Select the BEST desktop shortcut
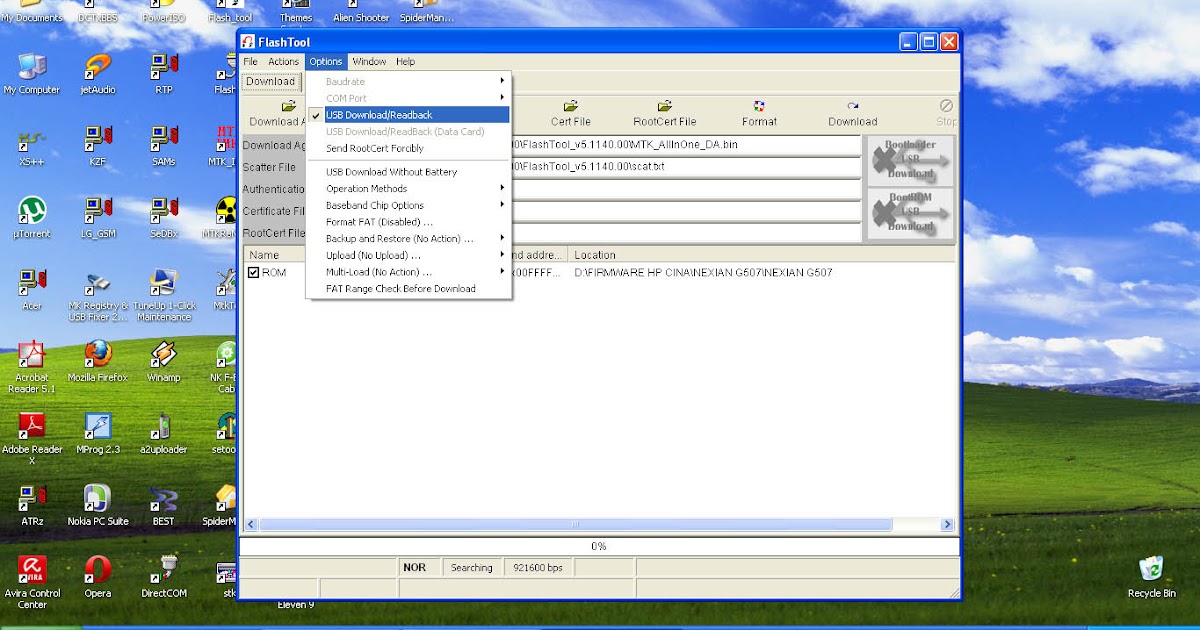Screen dimensions: 1200x630 [164, 498]
